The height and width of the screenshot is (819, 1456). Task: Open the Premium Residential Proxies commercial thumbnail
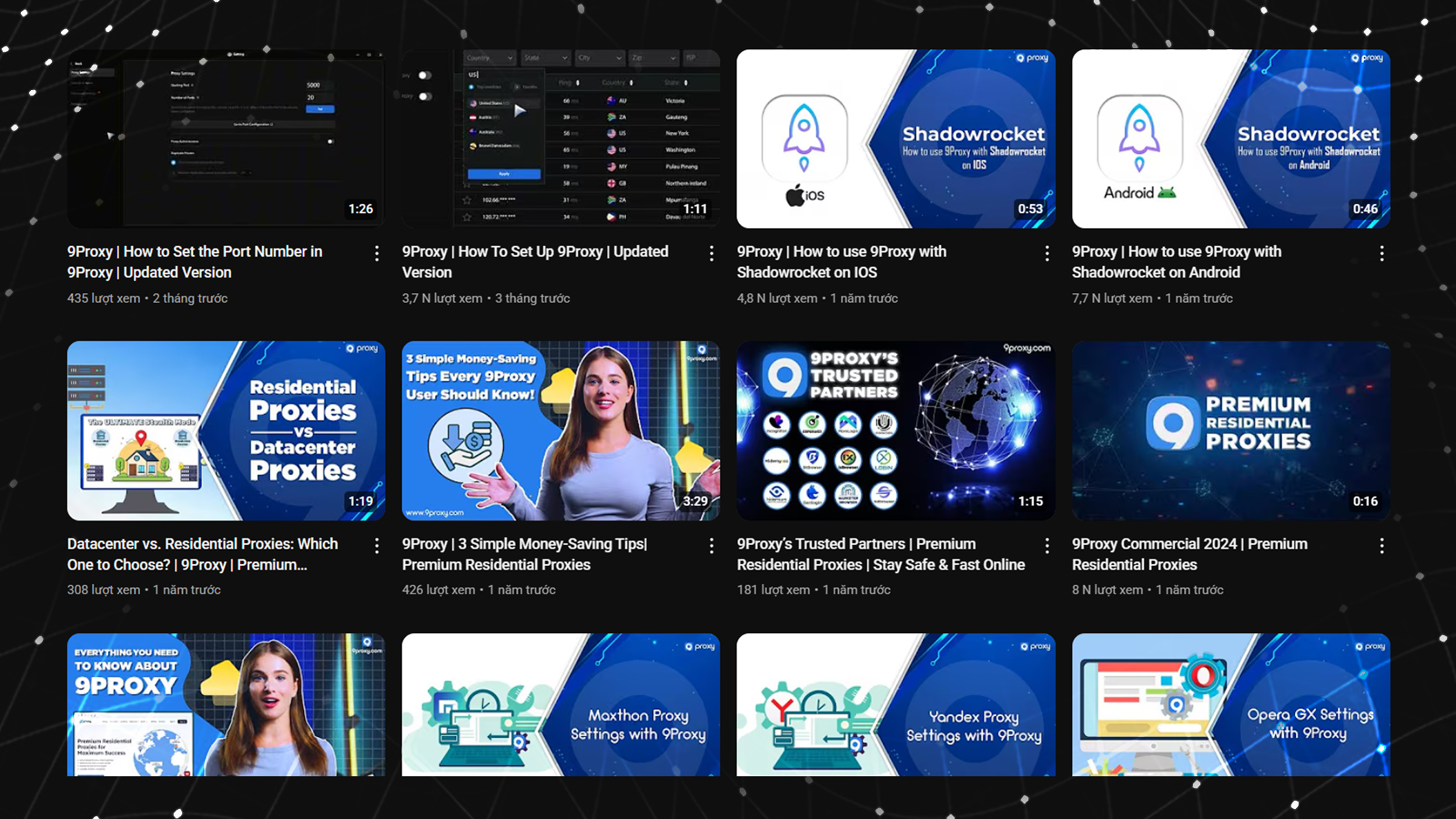coord(1230,430)
